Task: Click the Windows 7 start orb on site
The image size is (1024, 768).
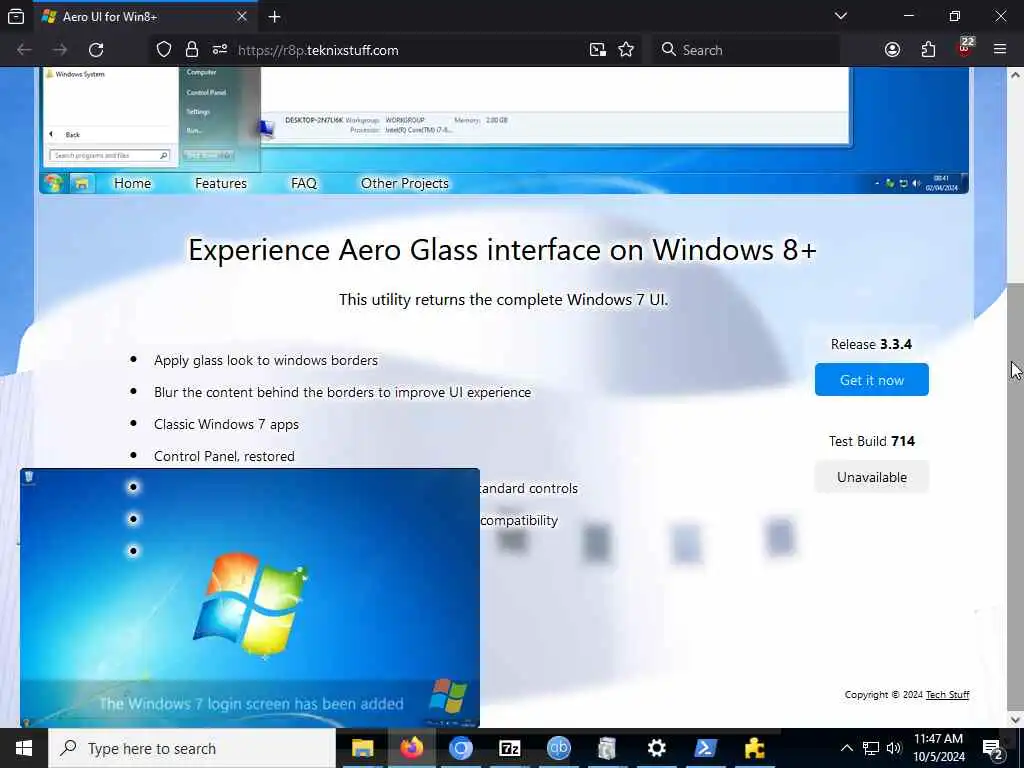Action: 54,184
